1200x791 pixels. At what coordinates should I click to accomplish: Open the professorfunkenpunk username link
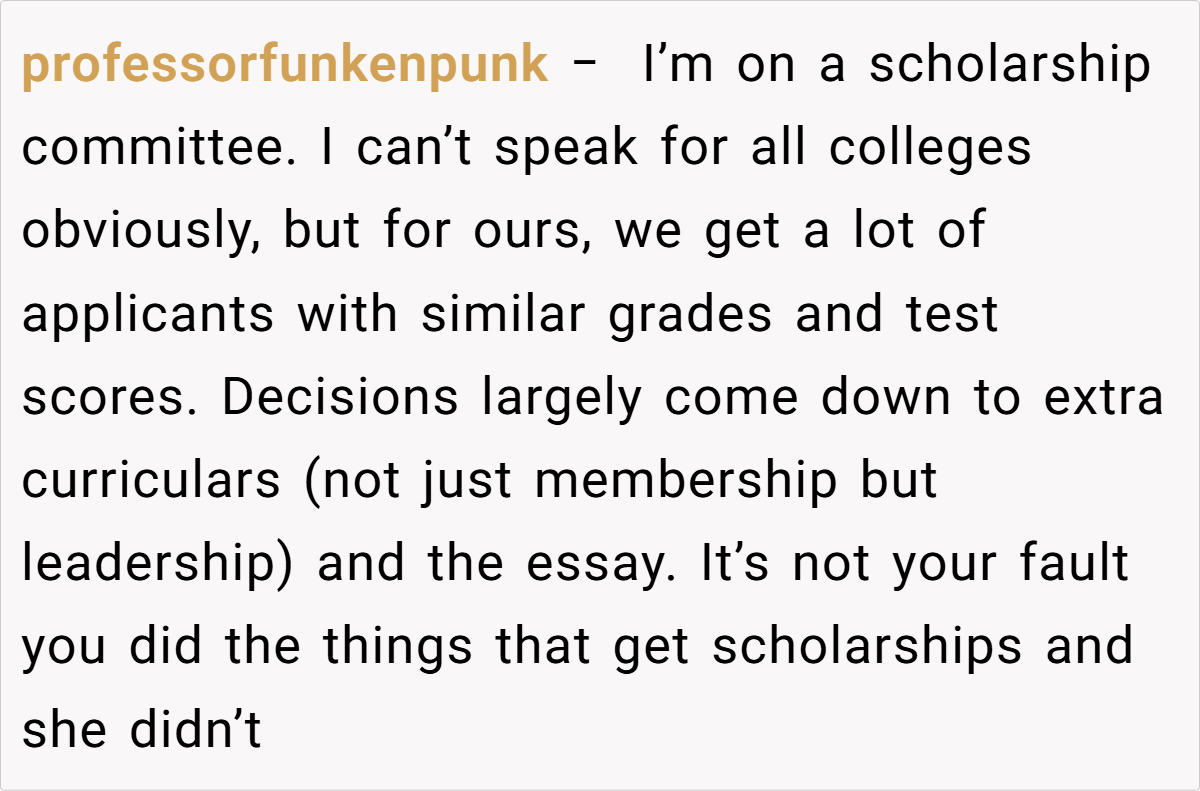click(x=285, y=66)
